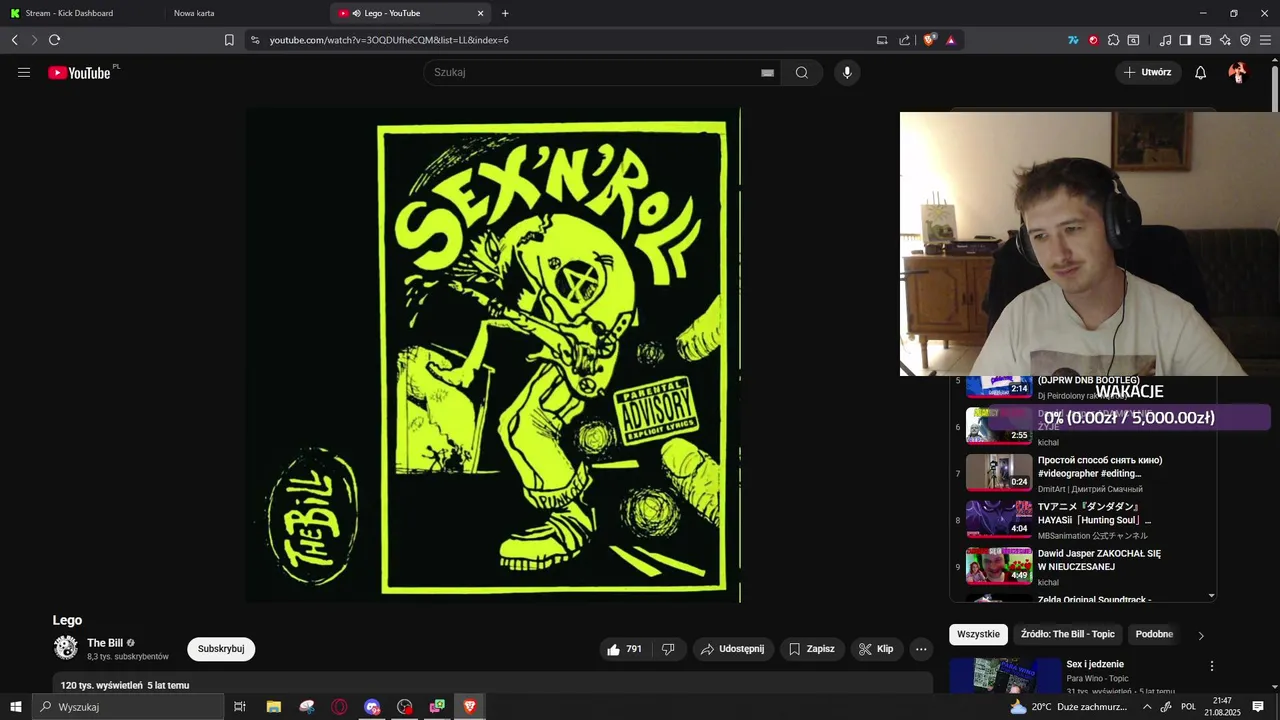
Task: Play playlist item kichal ŻYJĘ thumbnail
Action: 999,424
